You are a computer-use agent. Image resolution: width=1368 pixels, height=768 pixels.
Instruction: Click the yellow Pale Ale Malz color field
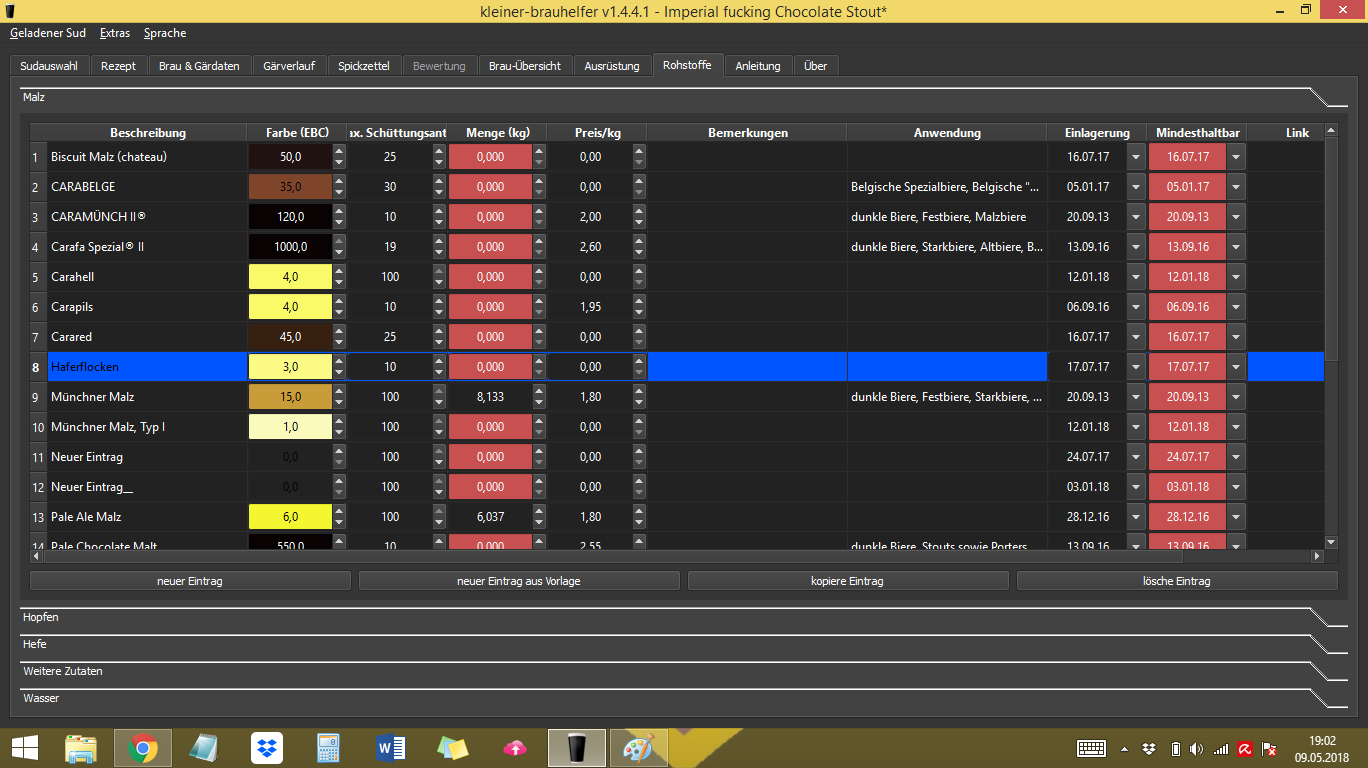[x=290, y=517]
